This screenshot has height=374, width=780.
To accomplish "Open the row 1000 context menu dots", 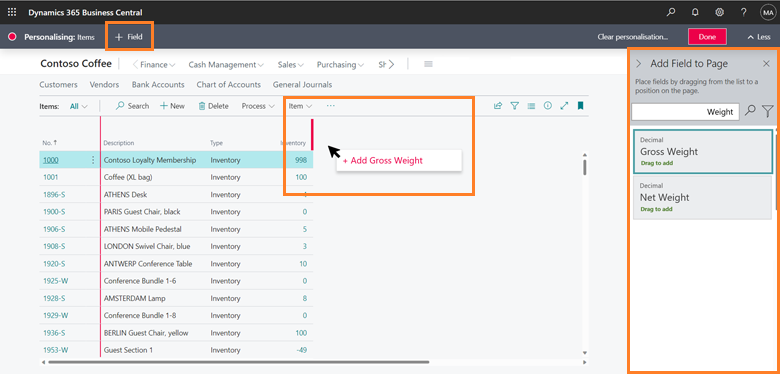I will [x=93, y=160].
